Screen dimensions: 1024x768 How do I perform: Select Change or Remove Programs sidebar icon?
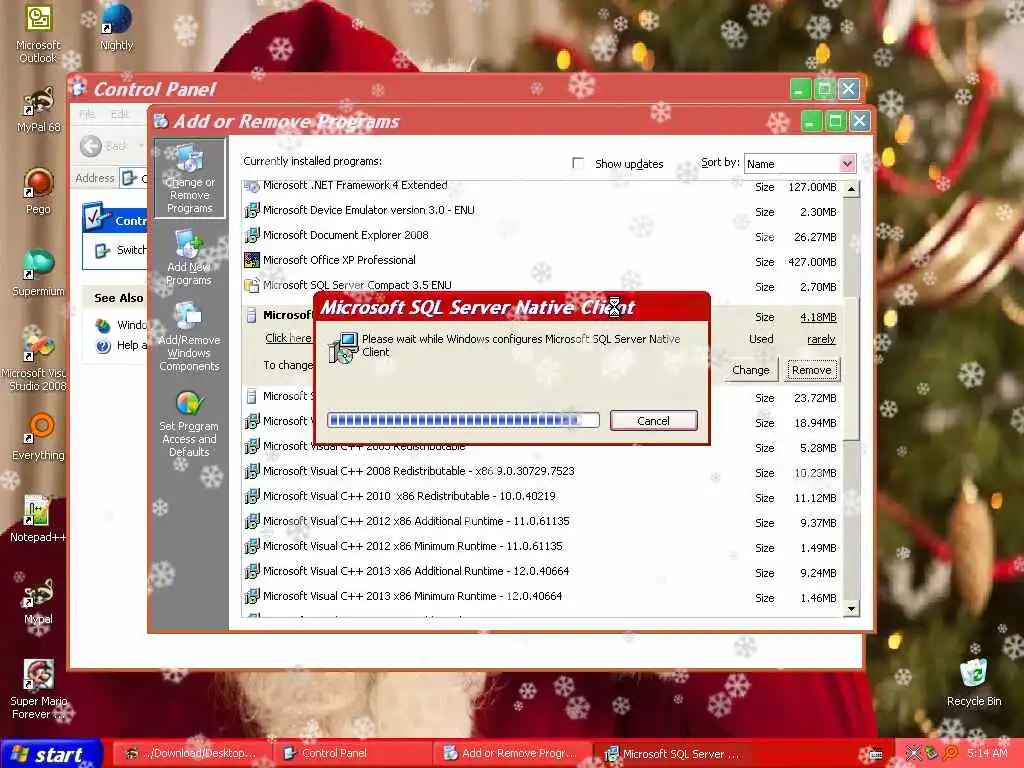coord(189,178)
